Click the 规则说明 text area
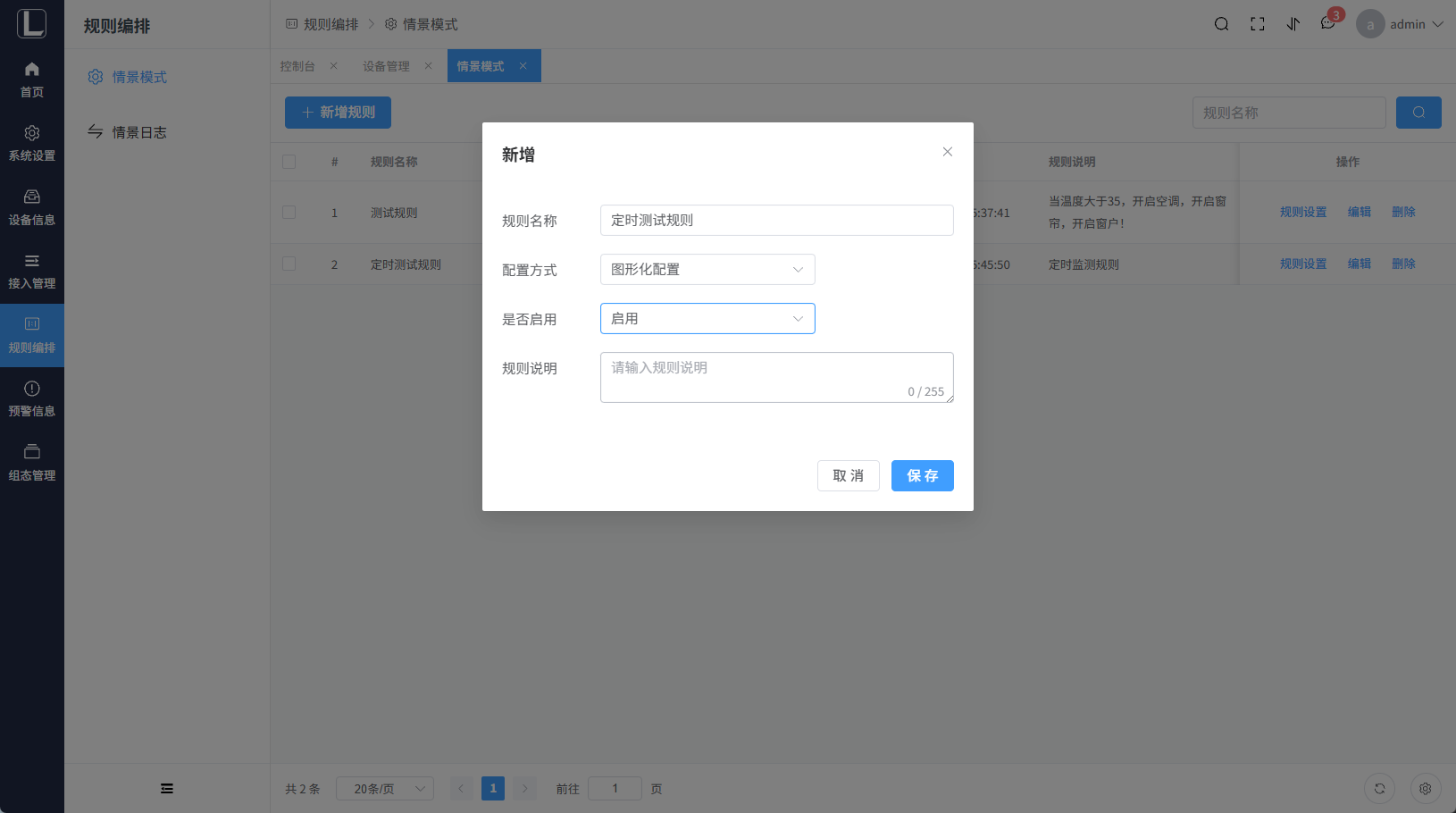Viewport: 1456px width, 813px height. 775,377
